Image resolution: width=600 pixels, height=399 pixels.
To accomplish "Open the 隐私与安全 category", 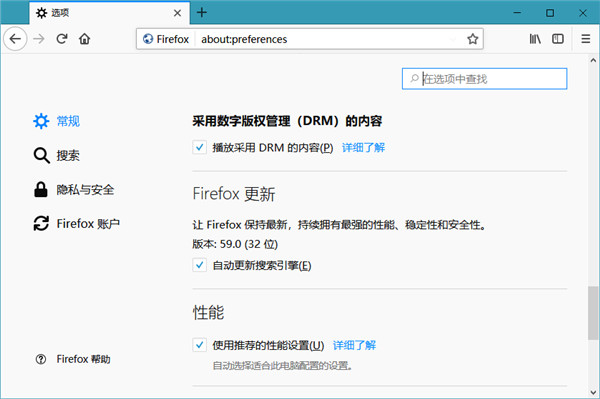I will pos(74,189).
